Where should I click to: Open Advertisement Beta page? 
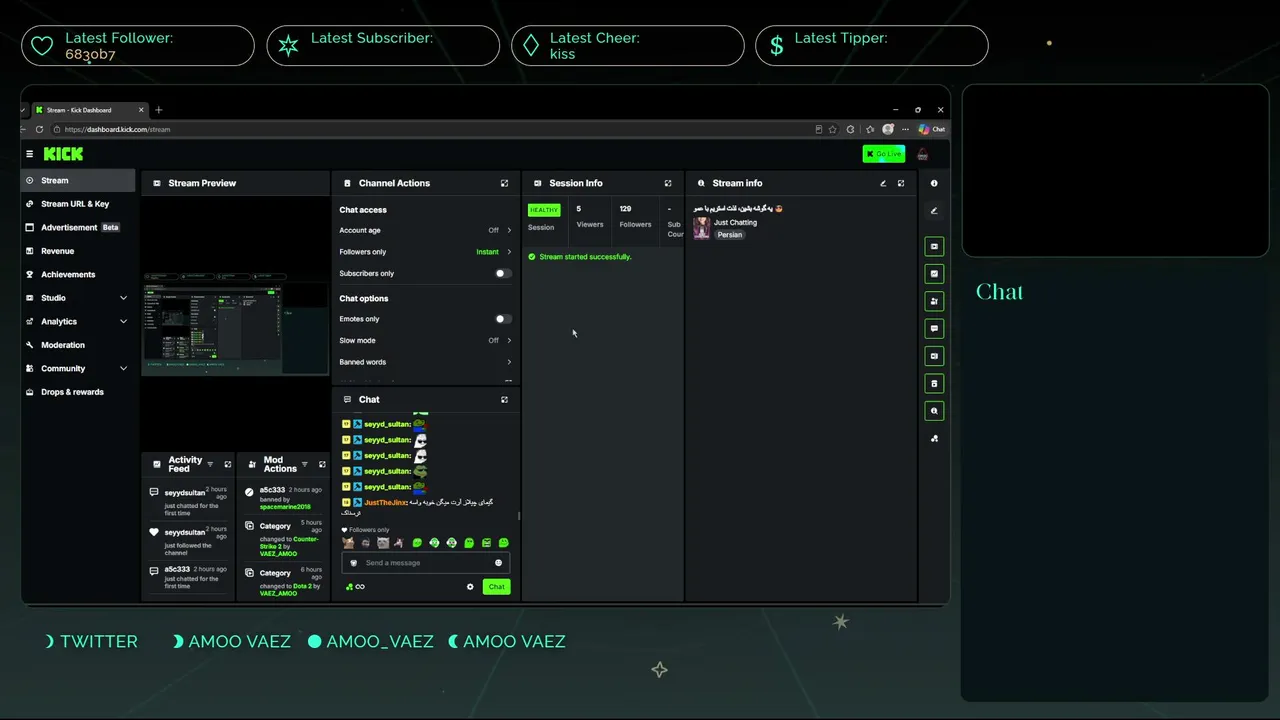coord(78,227)
